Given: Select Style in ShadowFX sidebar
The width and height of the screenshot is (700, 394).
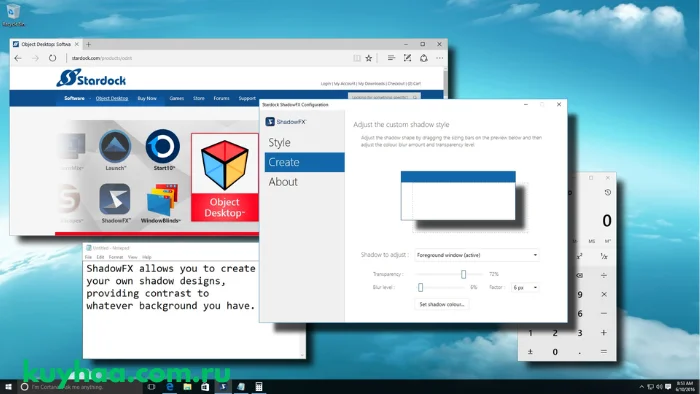Looking at the screenshot, I should click(x=304, y=142).
